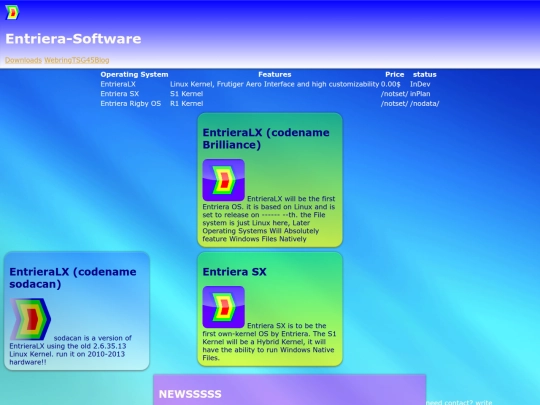Image resolution: width=540 pixels, height=405 pixels.
Task: Open the Webring link in the header
Action: pos(58,60)
